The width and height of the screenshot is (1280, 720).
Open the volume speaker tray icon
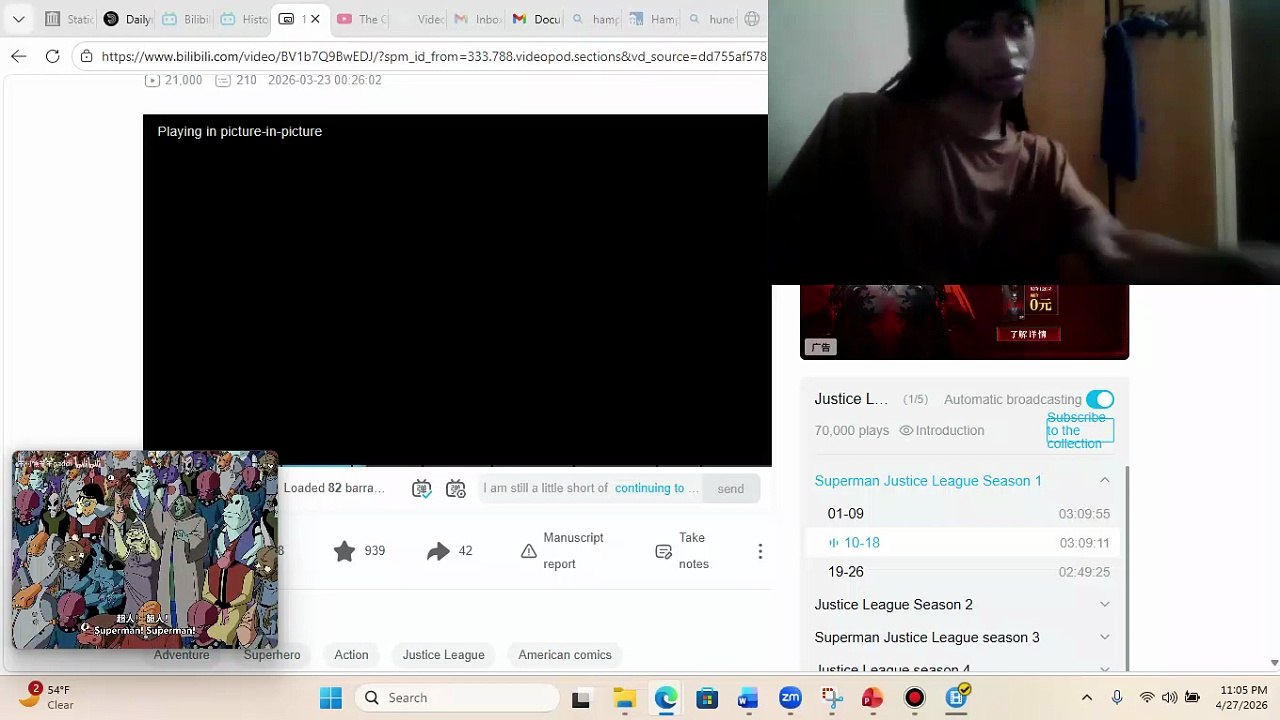tap(1169, 698)
